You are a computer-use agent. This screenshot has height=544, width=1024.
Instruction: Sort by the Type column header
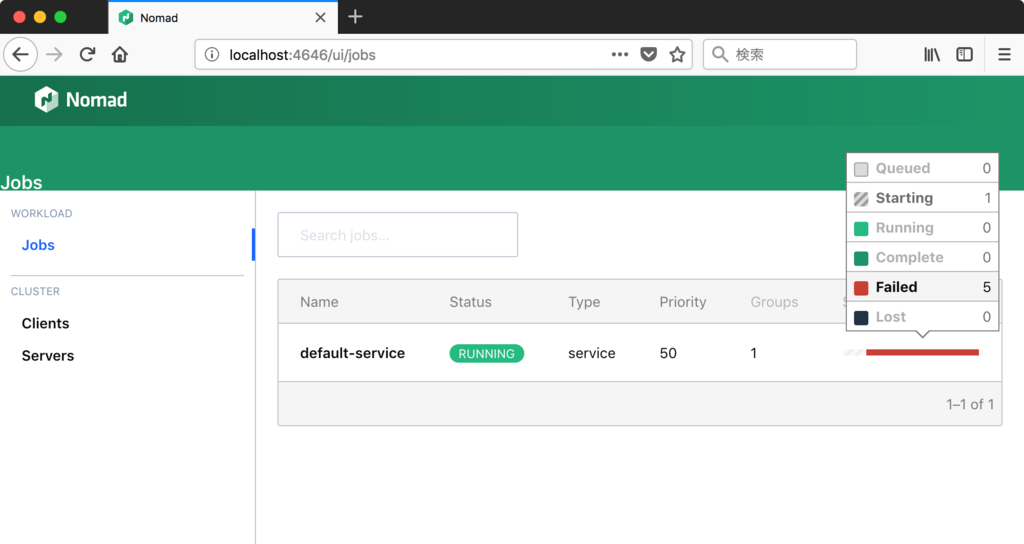click(x=584, y=302)
